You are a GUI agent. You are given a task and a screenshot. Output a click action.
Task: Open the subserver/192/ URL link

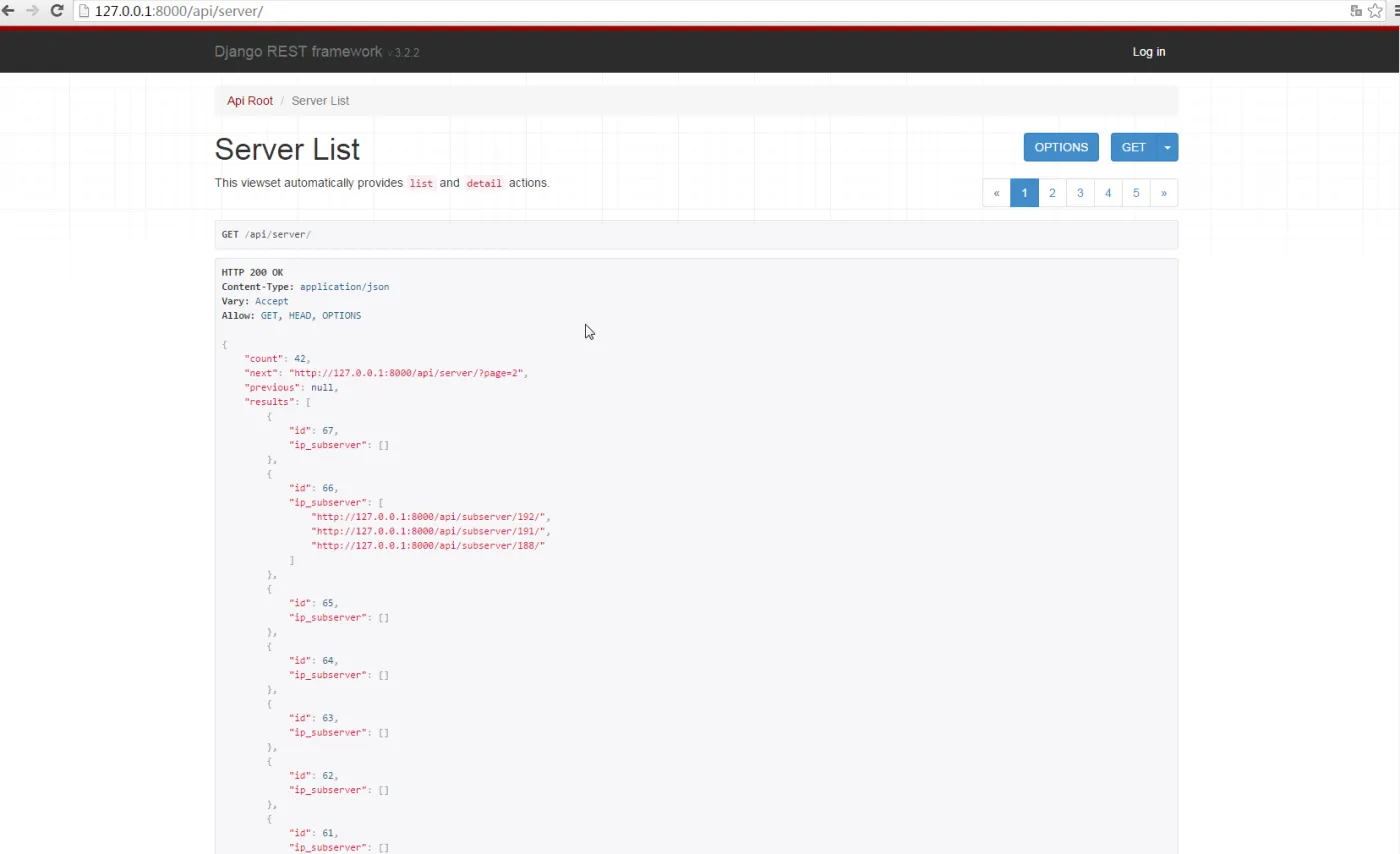tap(430, 517)
